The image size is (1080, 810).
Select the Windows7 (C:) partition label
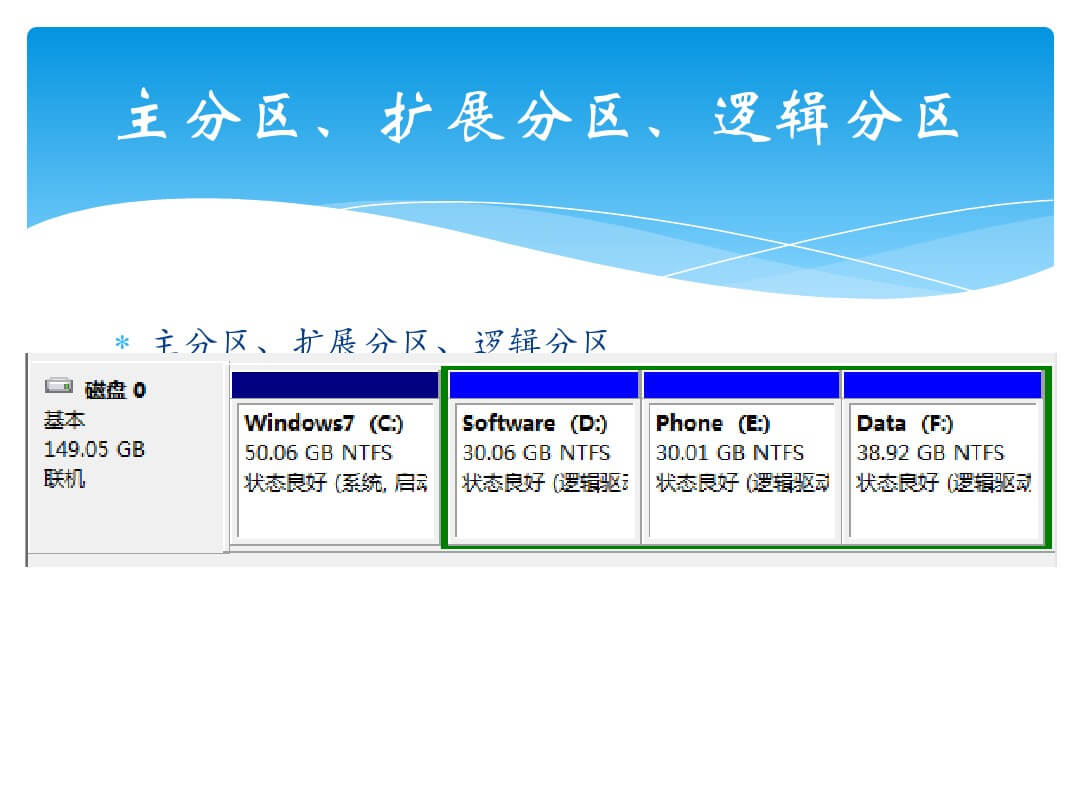[324, 423]
